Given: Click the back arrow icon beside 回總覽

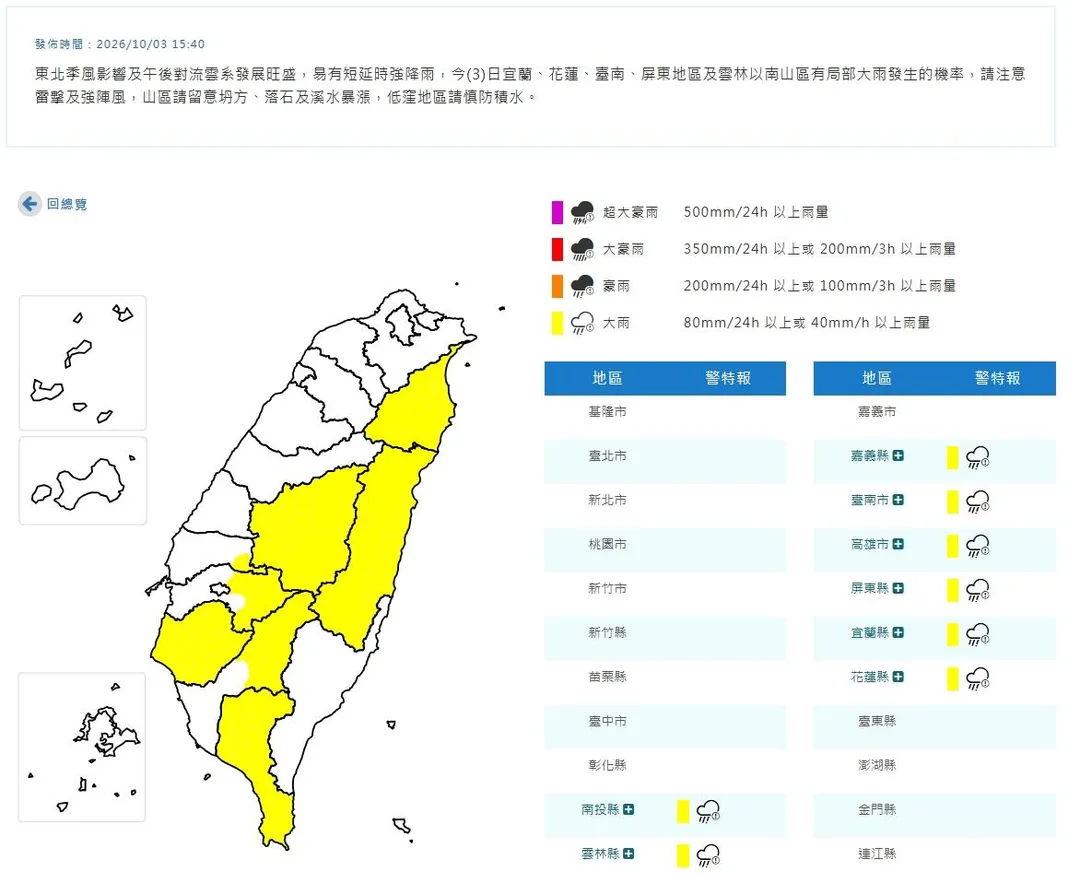Looking at the screenshot, I should tap(30, 204).
